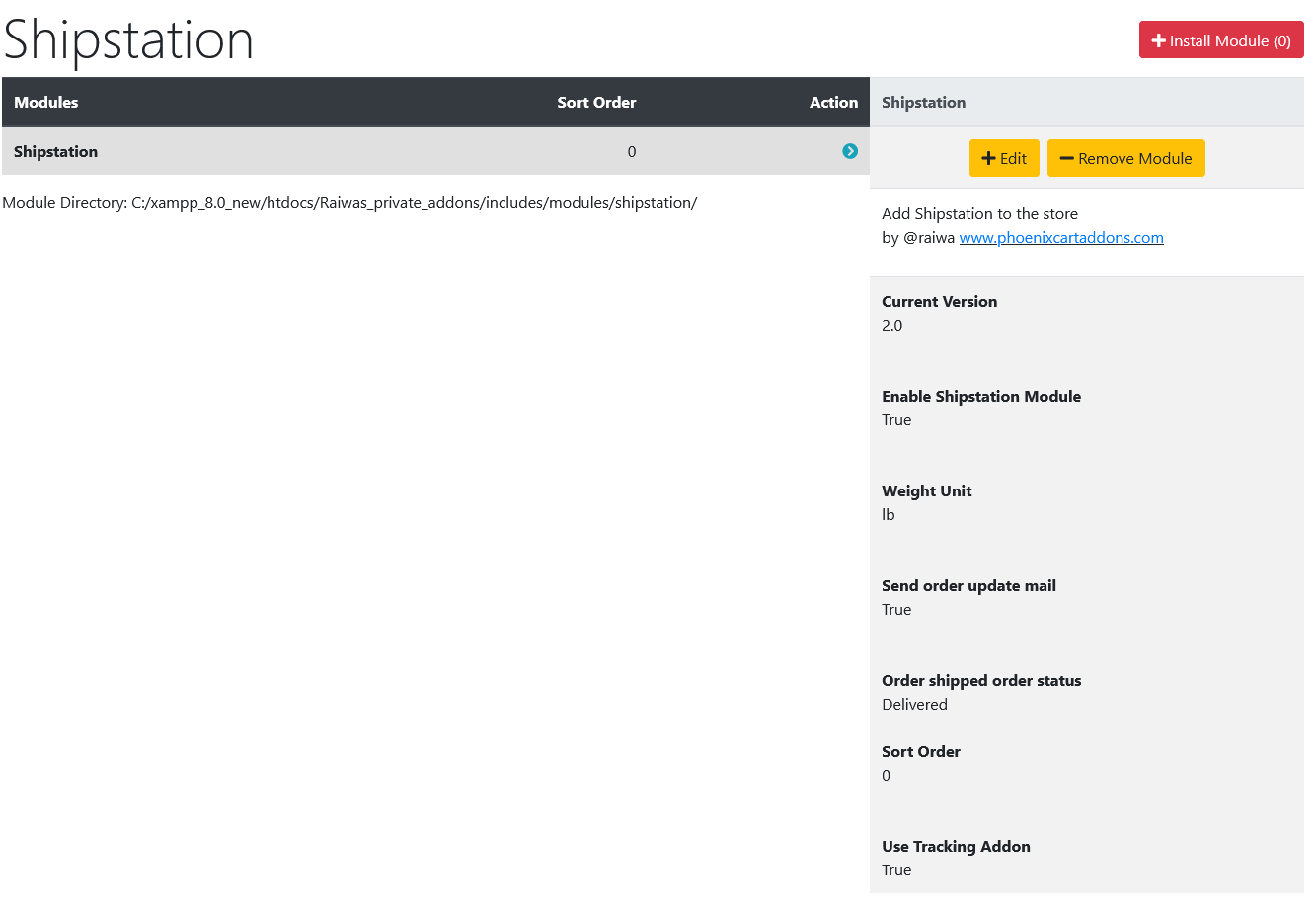Viewport: 1316px width, 904px height.
Task: Click the arrow icon in Shipstation row
Action: pos(850,151)
